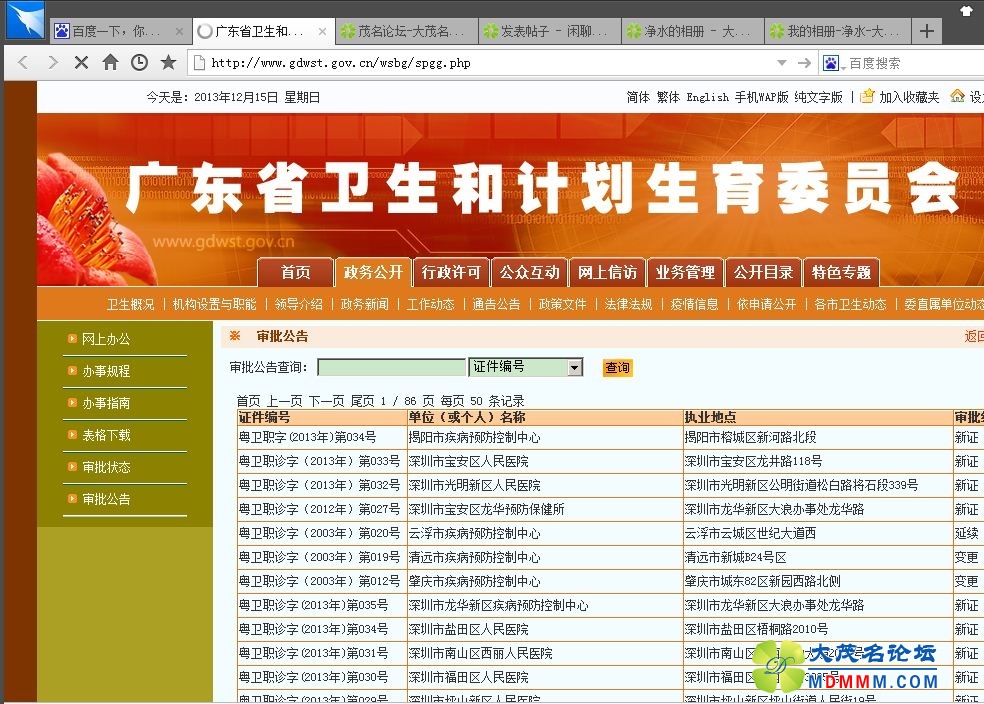Open the 疫情信息 submenu link

(695, 304)
